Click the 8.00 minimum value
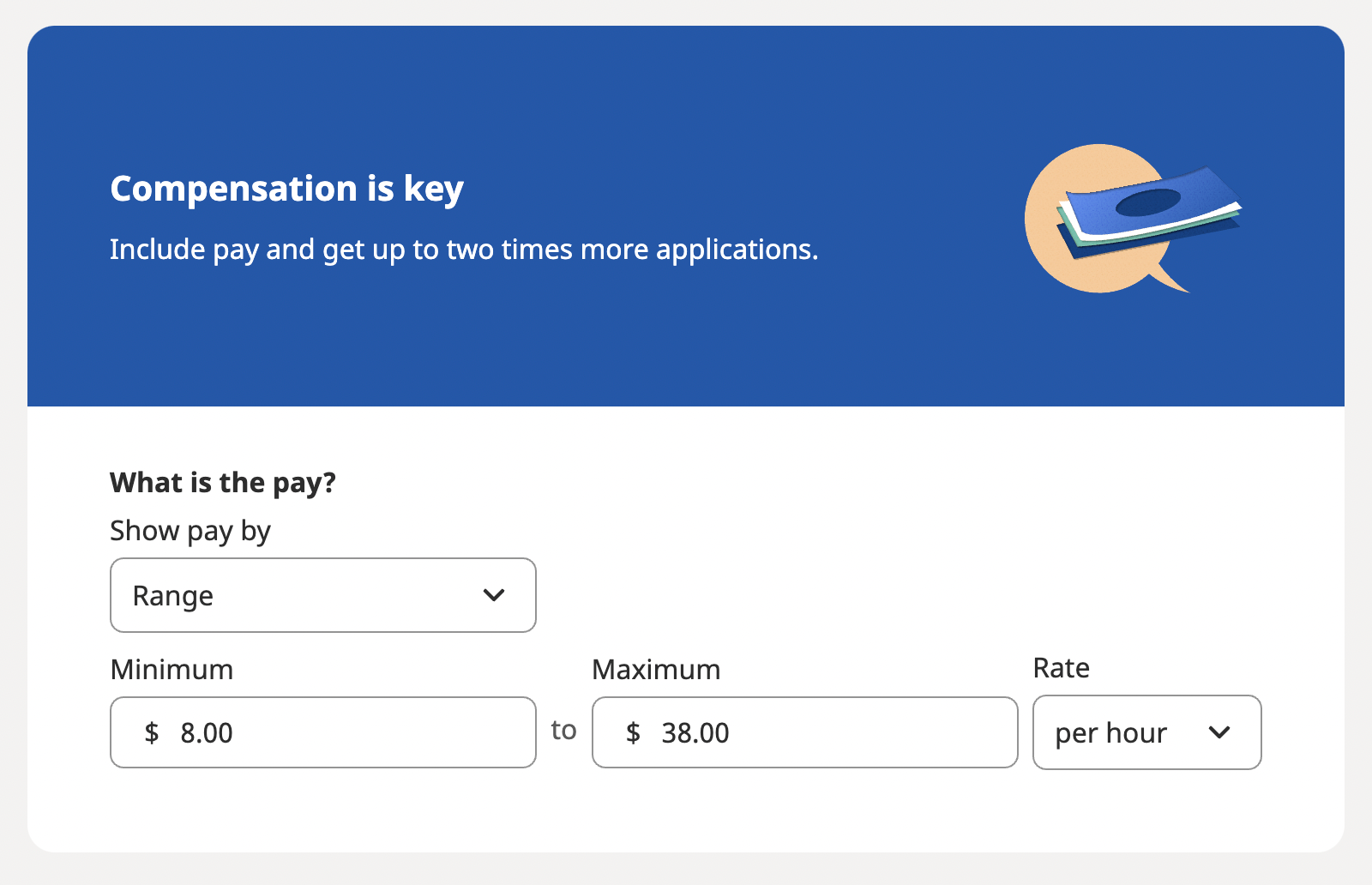Screen dimensions: 1372x885 [207, 733]
